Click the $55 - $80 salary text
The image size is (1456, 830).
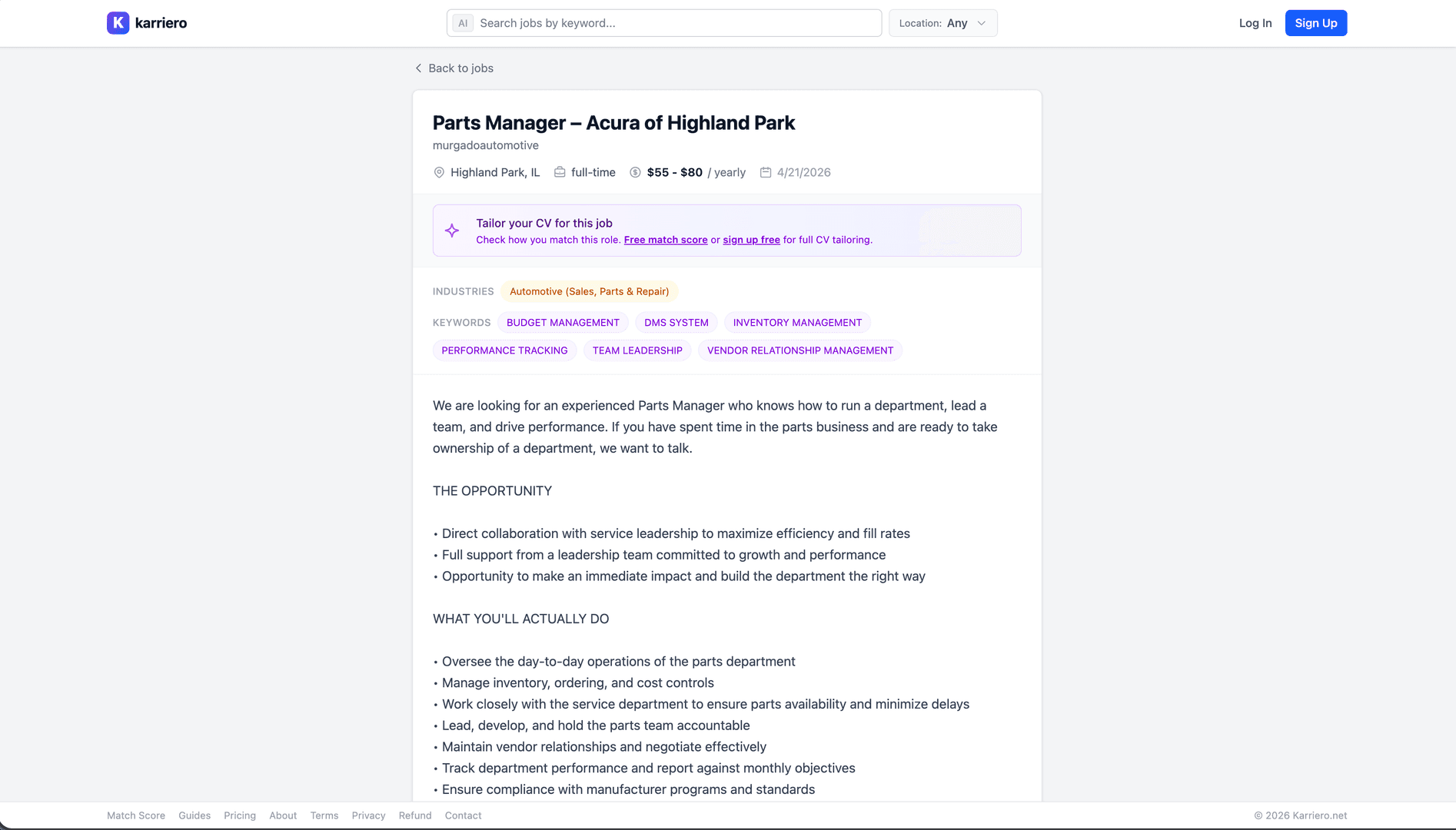point(675,172)
